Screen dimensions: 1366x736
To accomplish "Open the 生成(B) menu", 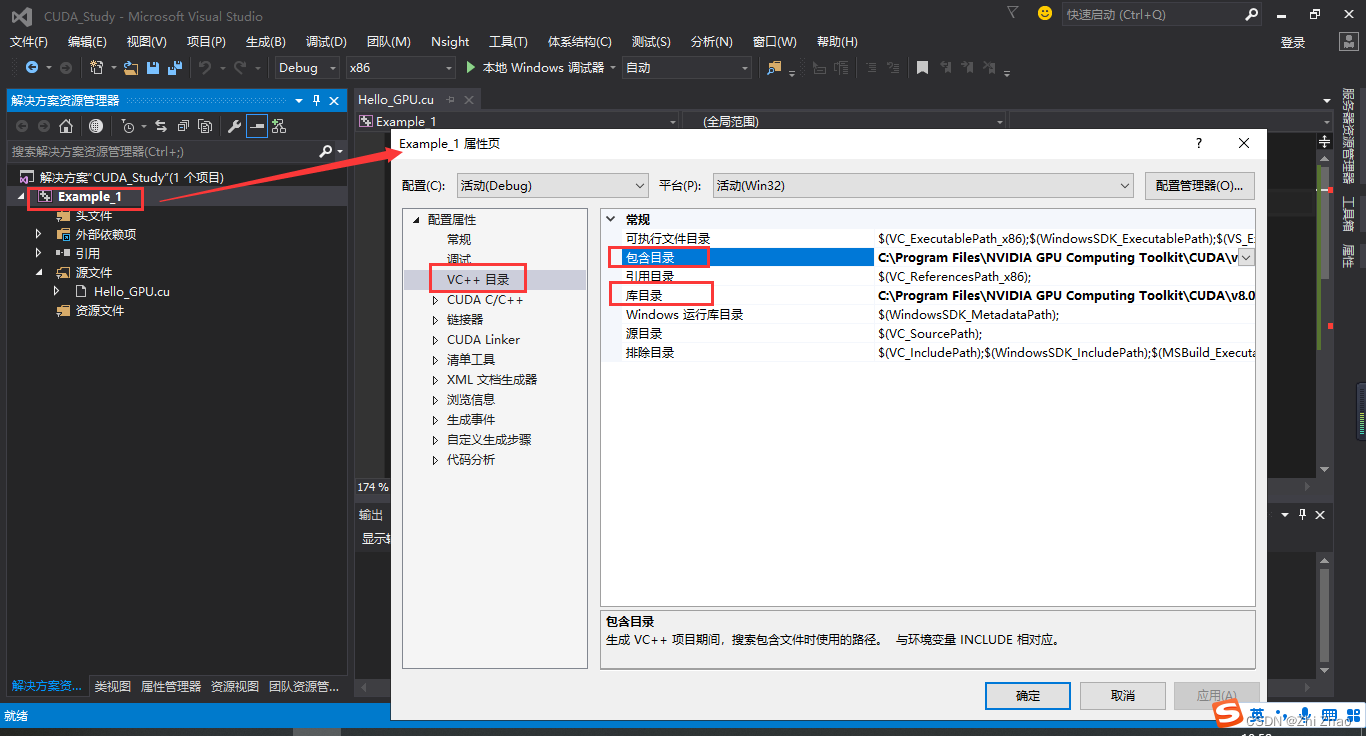I will click(x=266, y=41).
